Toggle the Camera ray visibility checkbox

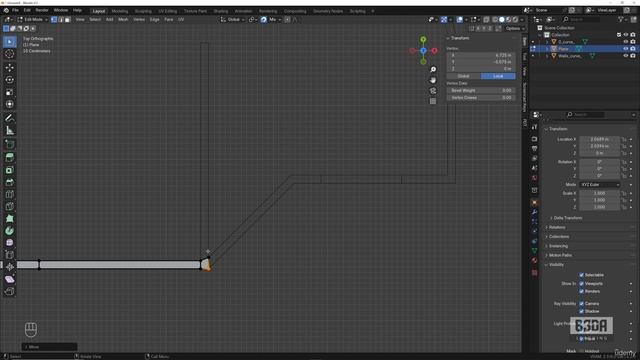[x=582, y=303]
